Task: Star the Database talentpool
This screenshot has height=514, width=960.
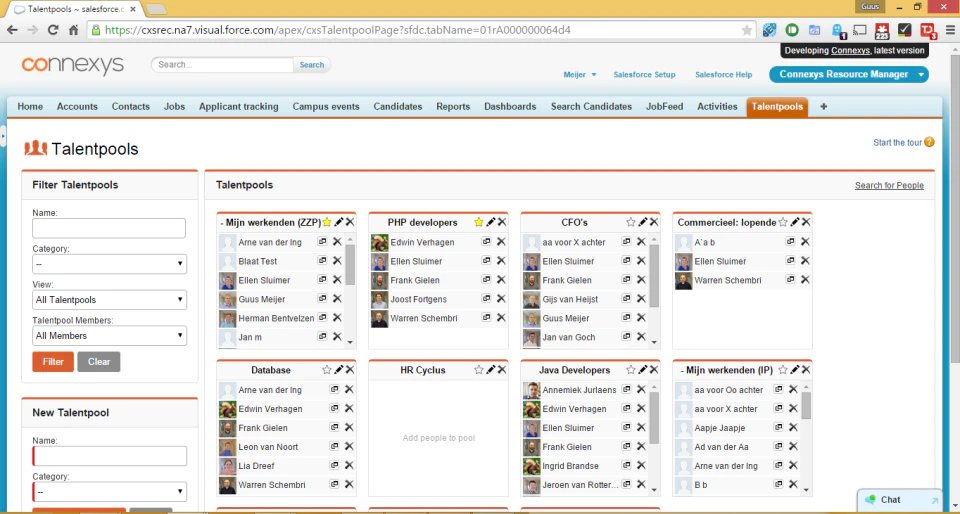Action: coord(327,370)
